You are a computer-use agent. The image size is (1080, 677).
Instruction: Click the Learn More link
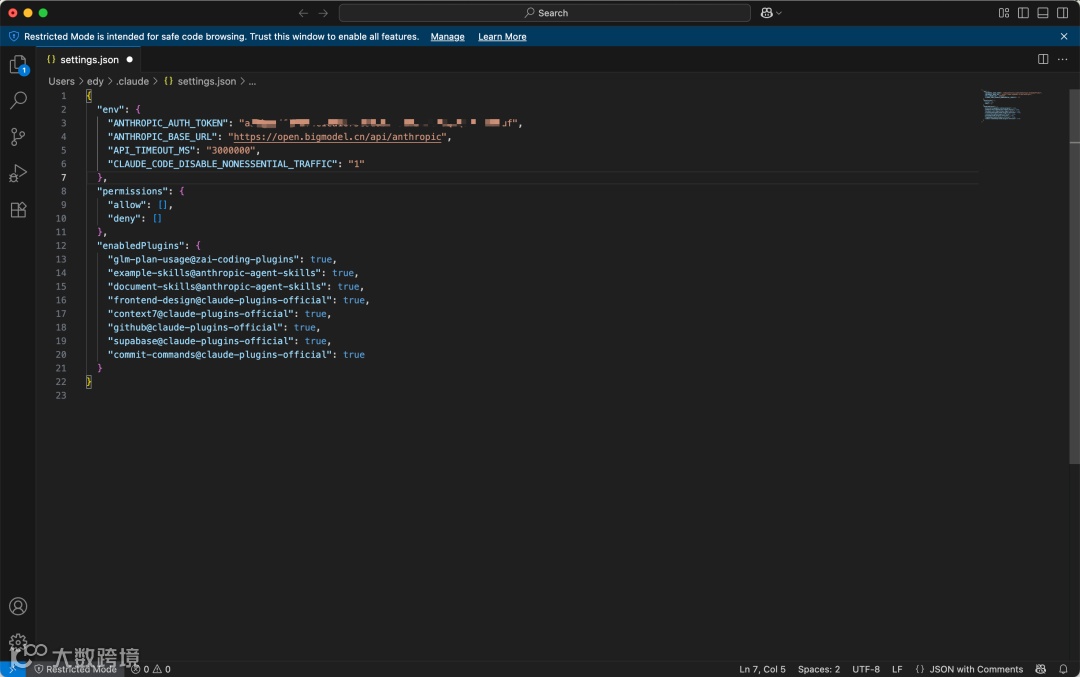pos(502,37)
